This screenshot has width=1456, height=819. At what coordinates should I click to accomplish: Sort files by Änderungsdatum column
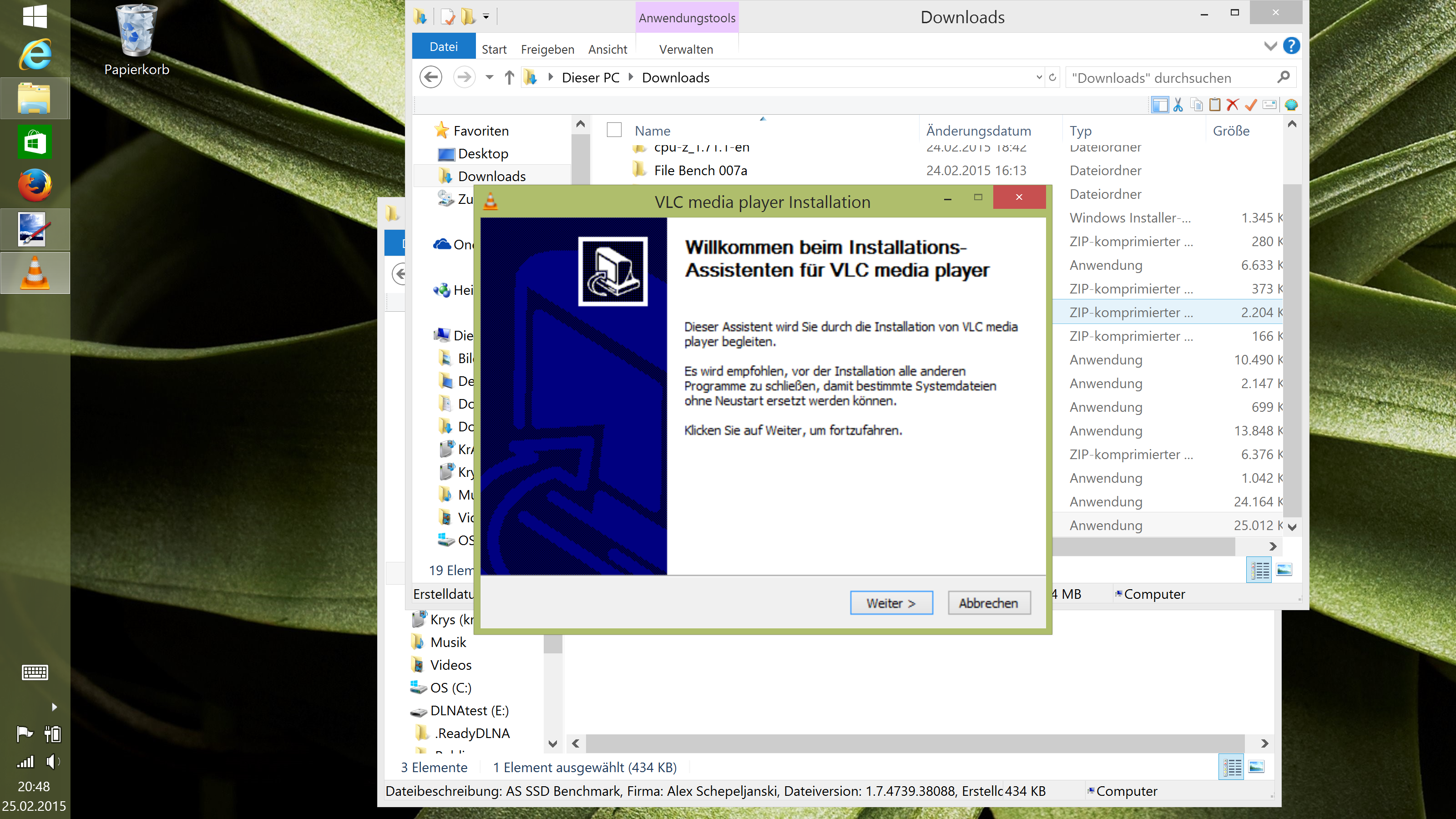[x=978, y=131]
